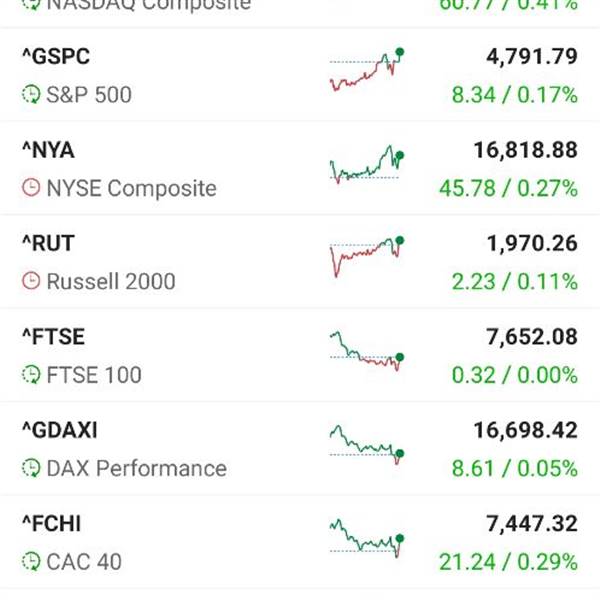The width and height of the screenshot is (600, 600).
Task: Tap the red clock icon beside NYSE Composite
Action: click(31, 188)
